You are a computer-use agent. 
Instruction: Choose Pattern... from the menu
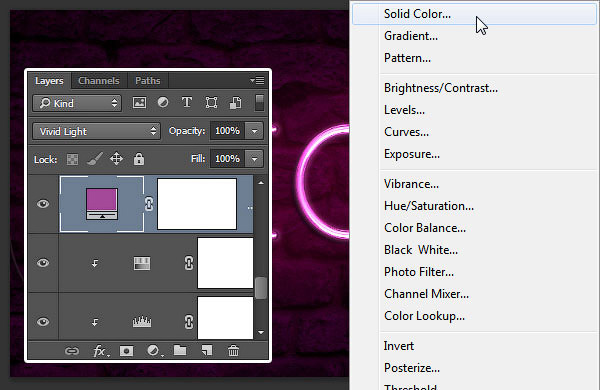pyautogui.click(x=474, y=58)
